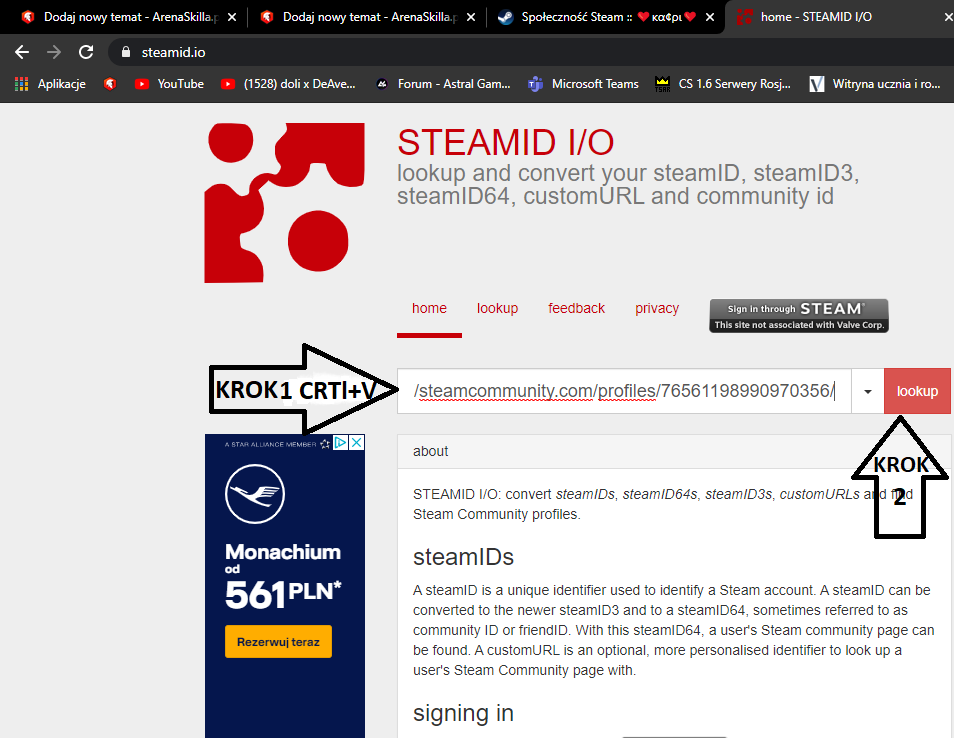Expand the dropdown arrow beside lookup

pyautogui.click(x=868, y=391)
